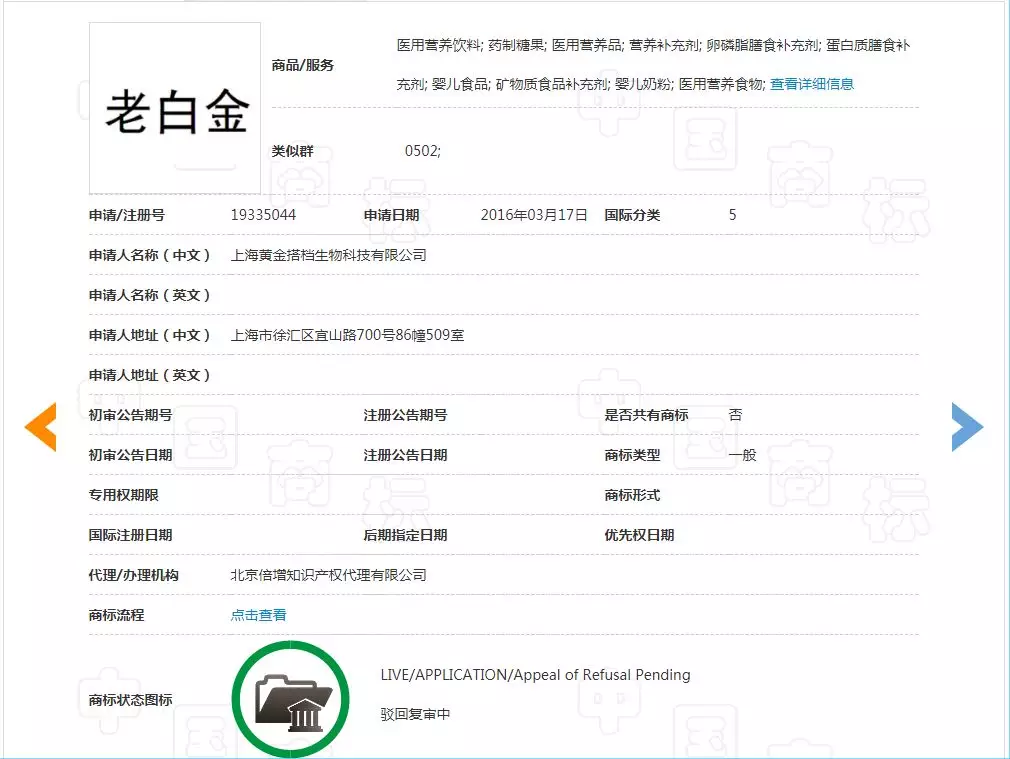The height and width of the screenshot is (759, 1010).
Task: Open the 查看详细信息 link
Action: tap(811, 84)
